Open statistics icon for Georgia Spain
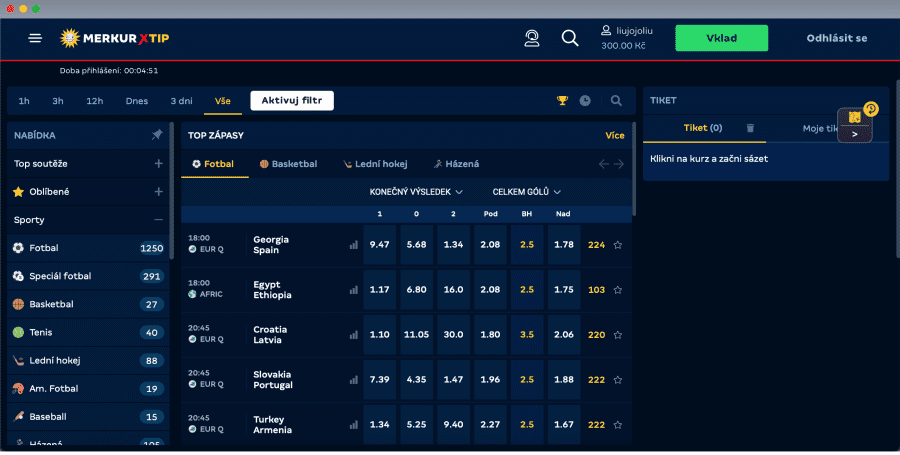900x455 pixels. point(353,245)
